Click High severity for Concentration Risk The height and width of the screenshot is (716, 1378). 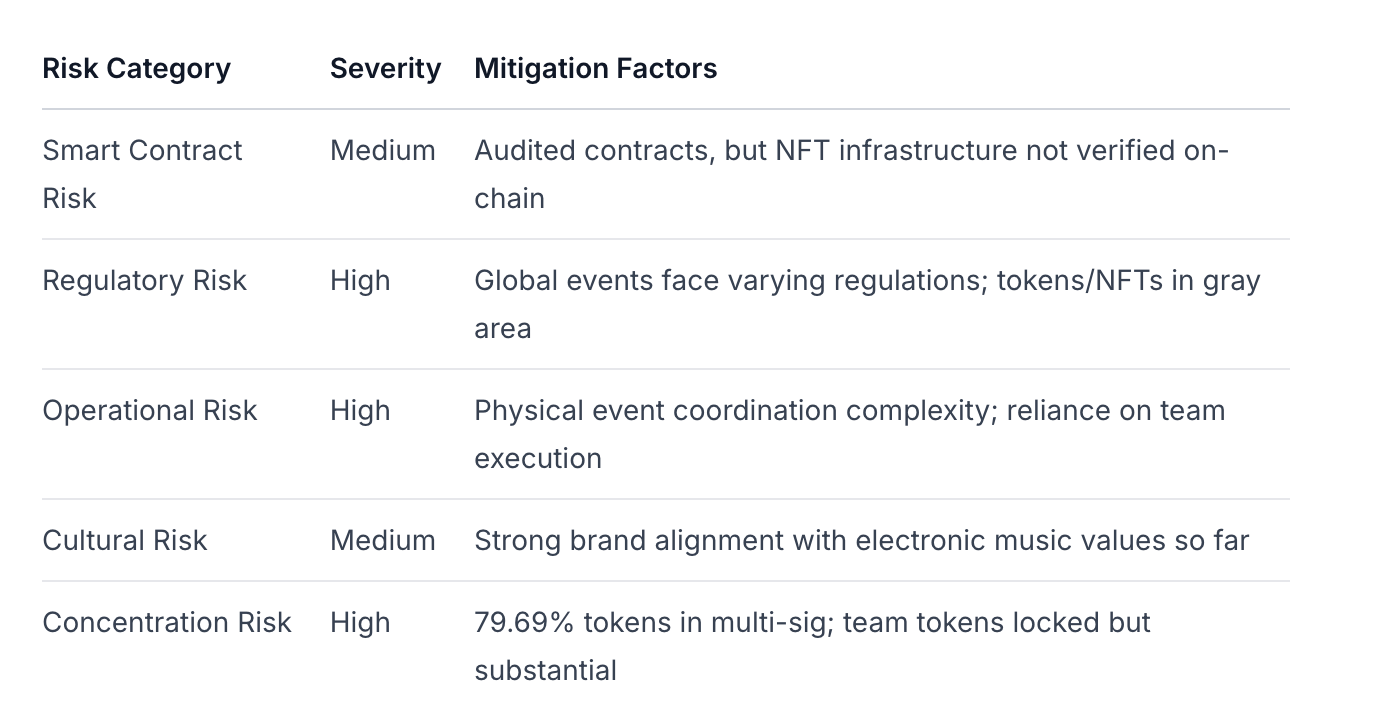(360, 622)
